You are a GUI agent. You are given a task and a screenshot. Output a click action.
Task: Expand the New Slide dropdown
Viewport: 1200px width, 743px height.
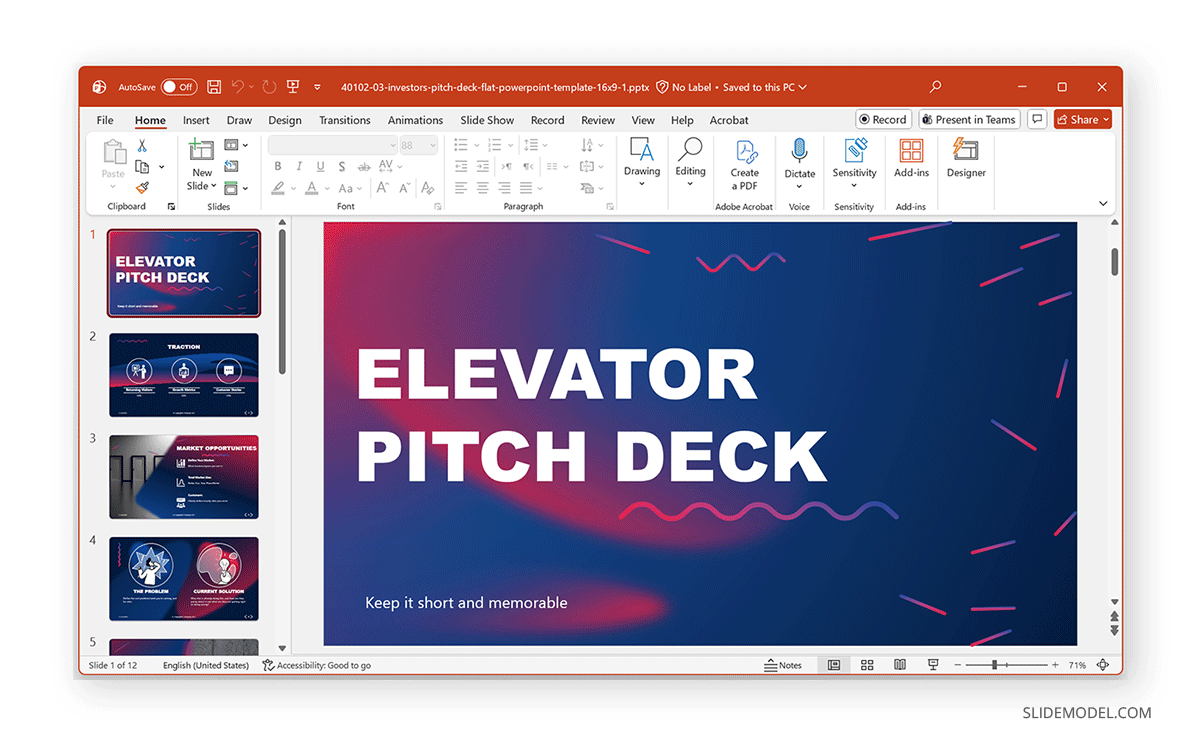[x=213, y=186]
